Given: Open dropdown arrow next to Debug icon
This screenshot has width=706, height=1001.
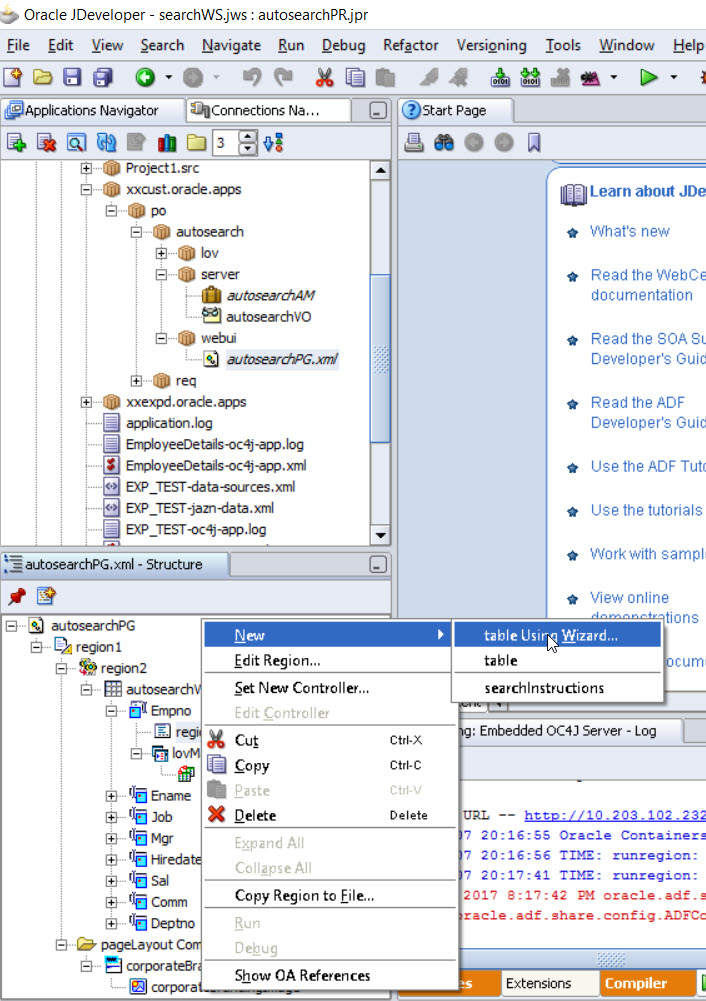Looking at the screenshot, I should point(613,77).
